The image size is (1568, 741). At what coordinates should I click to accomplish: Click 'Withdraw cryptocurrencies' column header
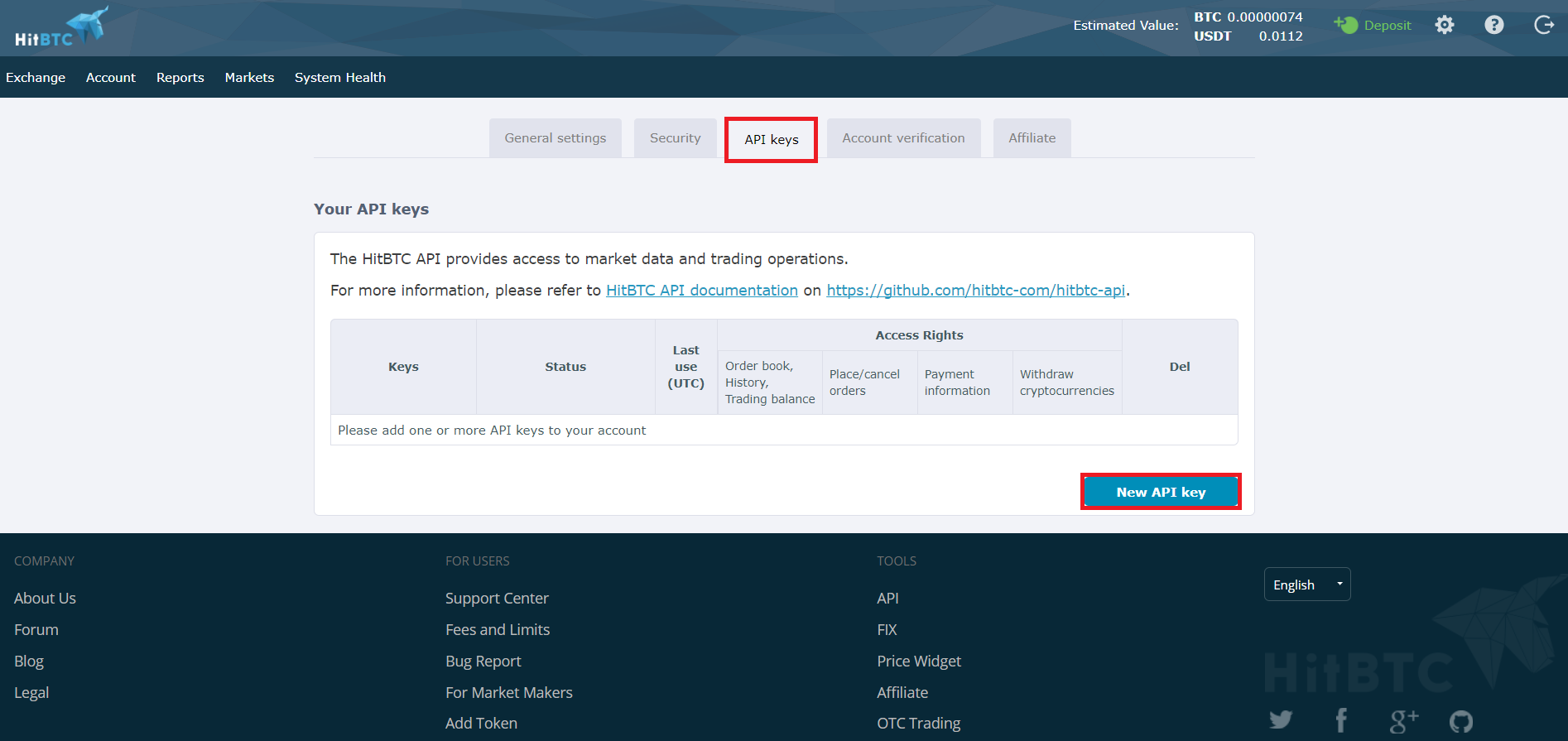point(1067,383)
